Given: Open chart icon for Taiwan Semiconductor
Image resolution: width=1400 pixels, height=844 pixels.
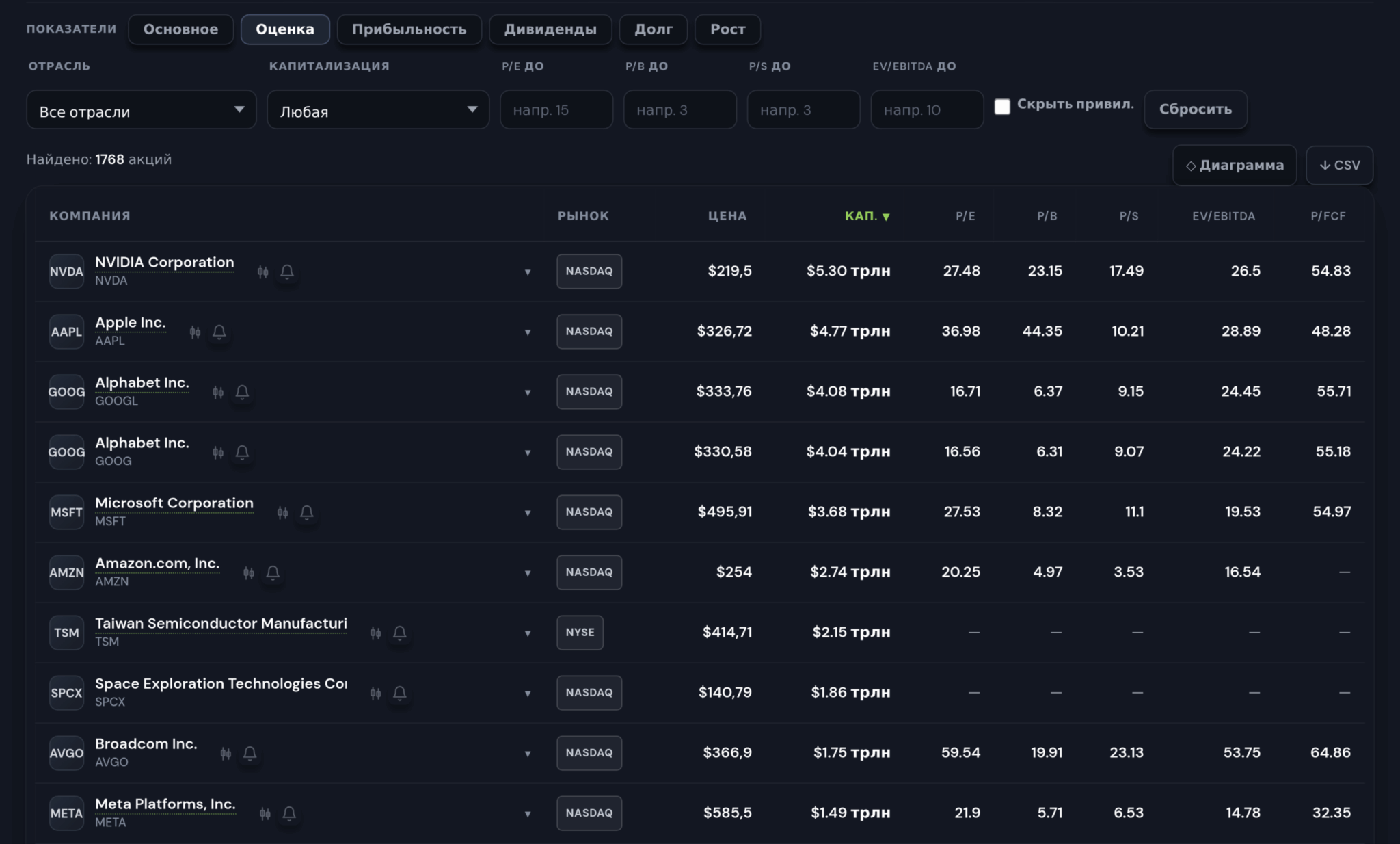Looking at the screenshot, I should pos(375,633).
